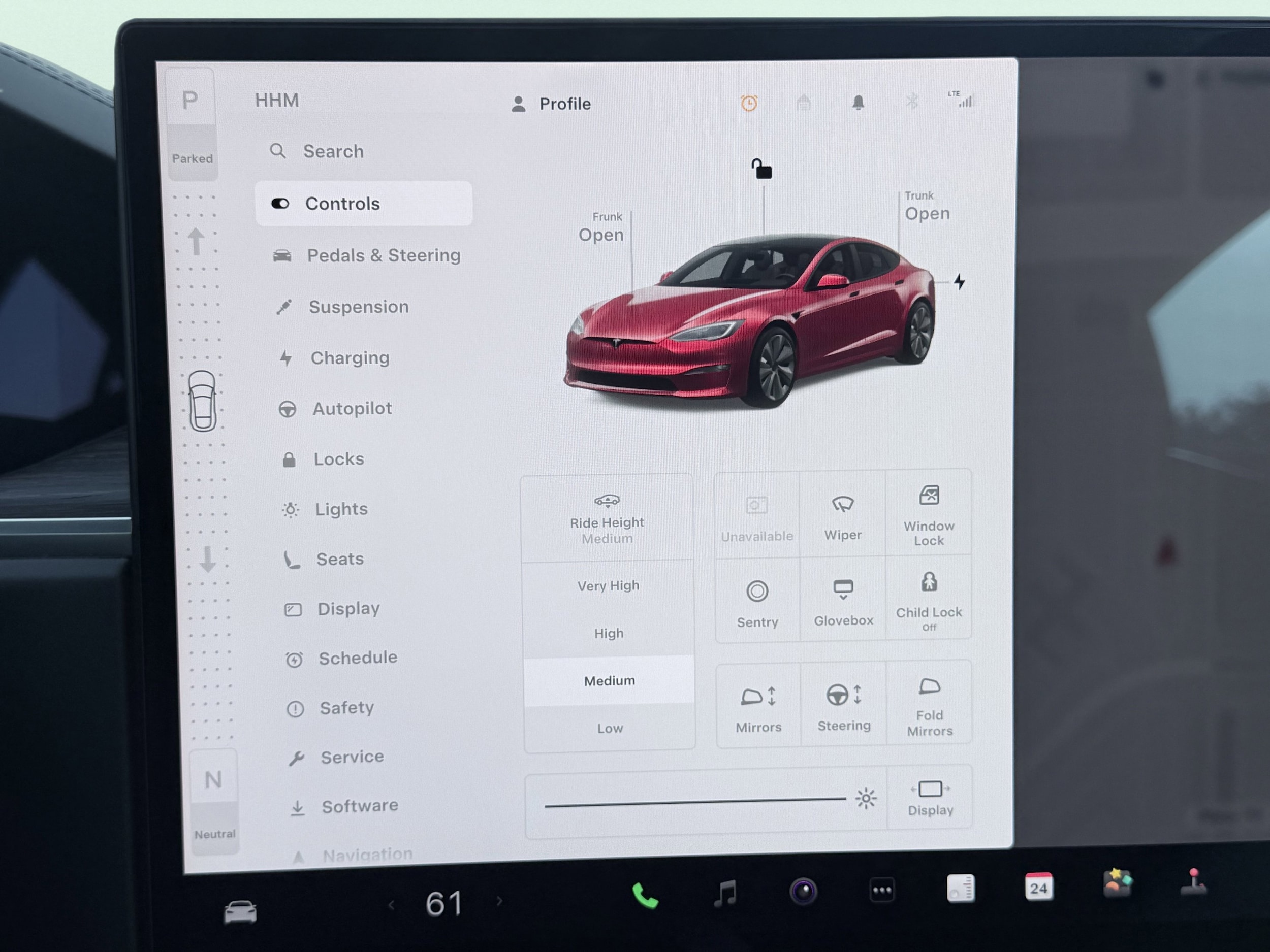Tap the unlock padlock icon above car
Image resolution: width=1270 pixels, height=952 pixels.
pyautogui.click(x=762, y=170)
